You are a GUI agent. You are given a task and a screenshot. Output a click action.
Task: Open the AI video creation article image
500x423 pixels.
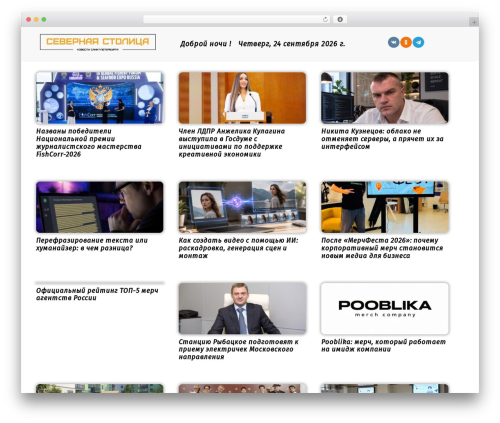click(242, 207)
